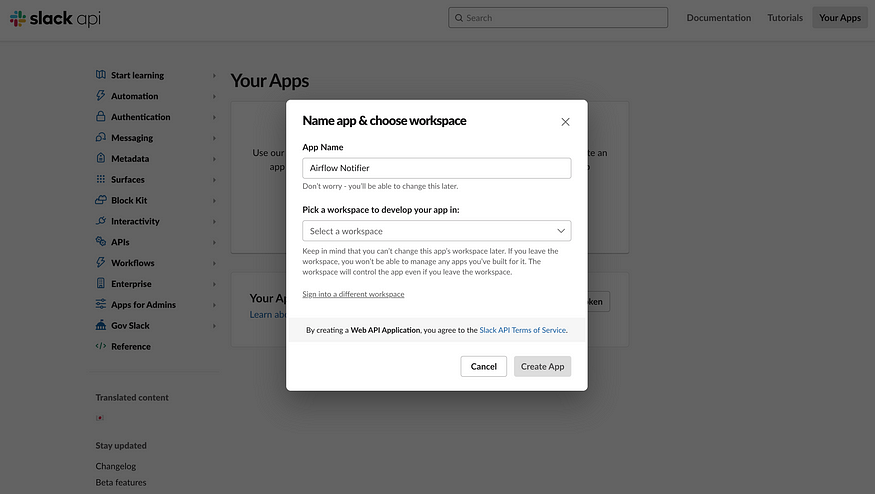Select Apps for Admins in sidebar
The height and width of the screenshot is (494, 875).
pos(143,305)
